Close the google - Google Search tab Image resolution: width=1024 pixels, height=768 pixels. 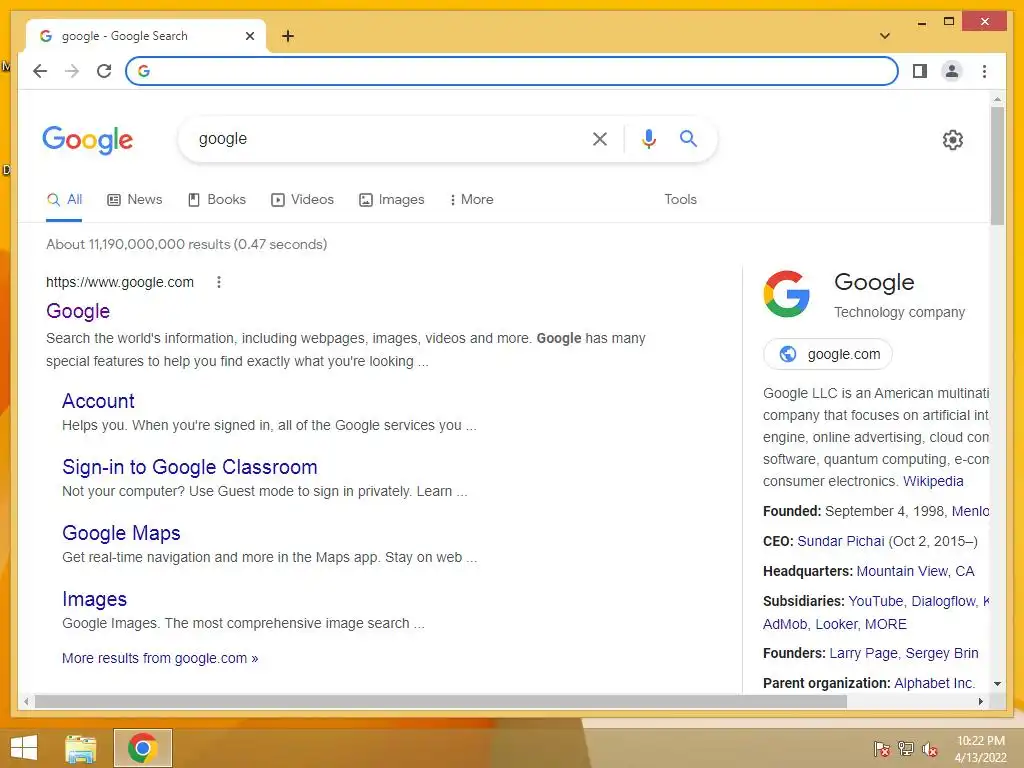tap(249, 36)
